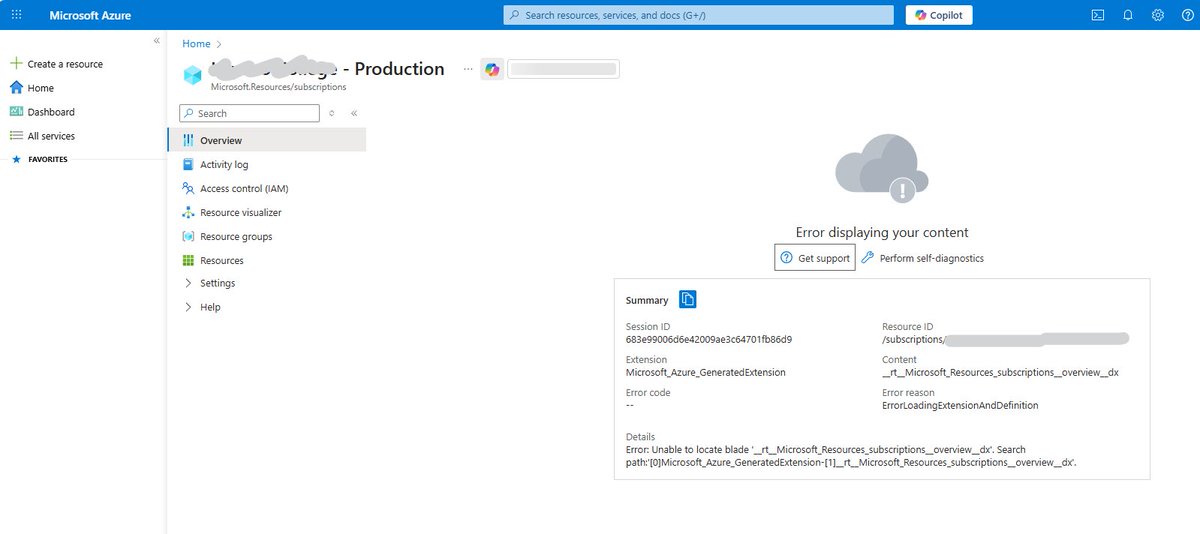Click the Microsoft Azure home title
The height and width of the screenshot is (534, 1200).
tap(90, 15)
